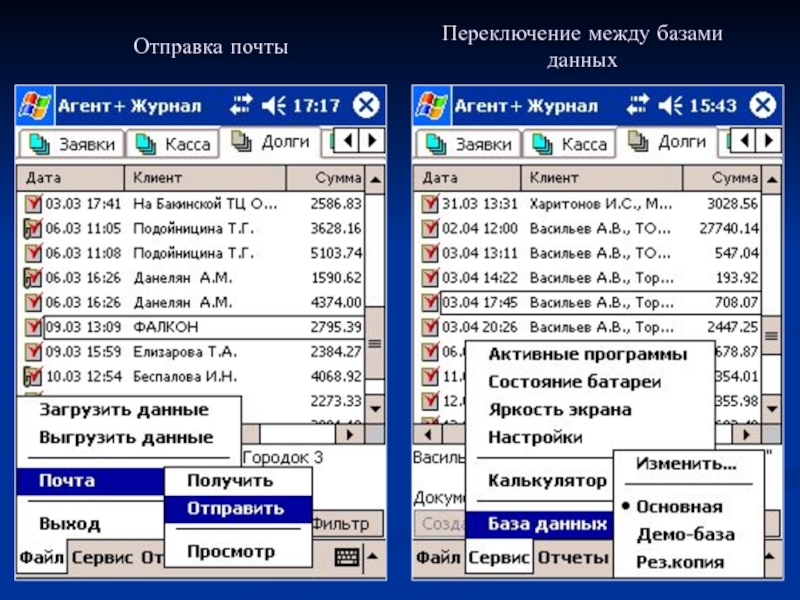Sort by Сумма column in left window

[x=326, y=178]
